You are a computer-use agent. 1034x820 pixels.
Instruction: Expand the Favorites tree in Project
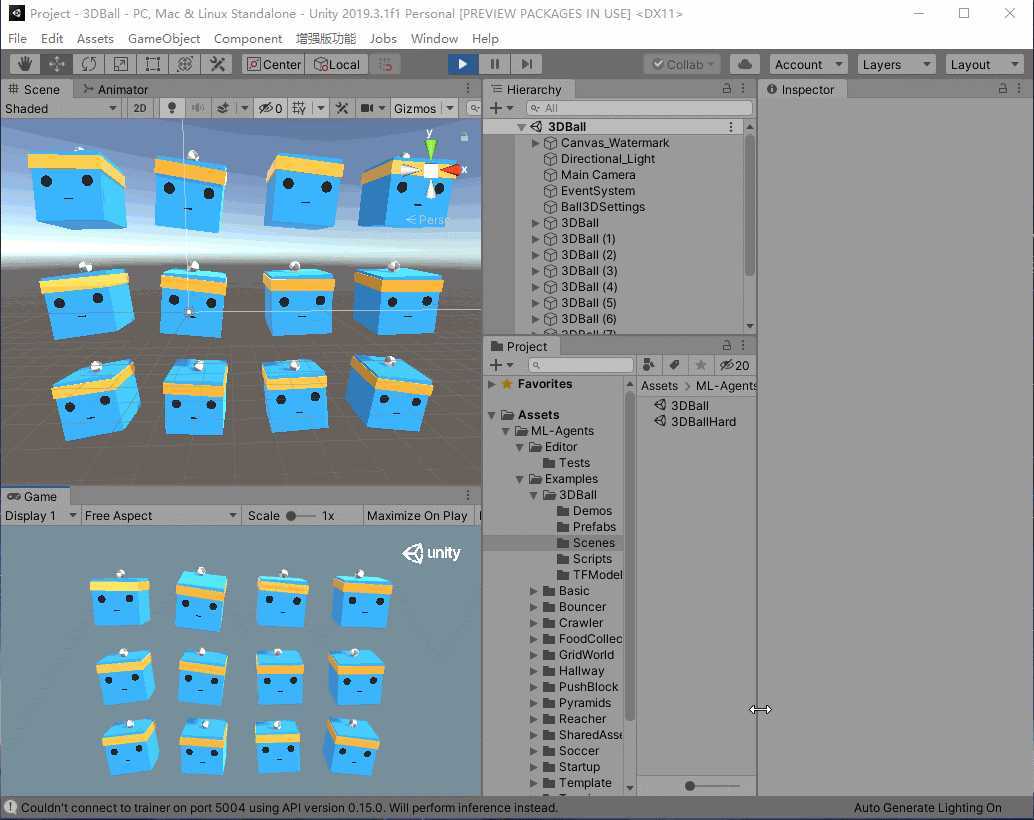(x=492, y=384)
